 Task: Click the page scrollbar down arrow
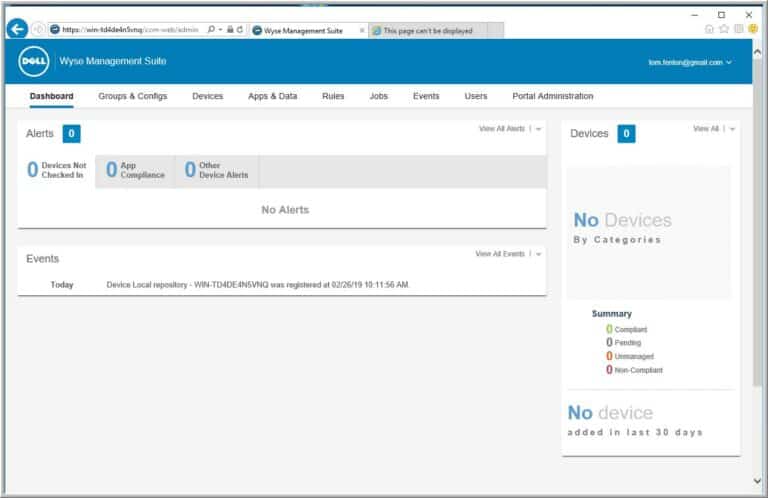coord(757,481)
